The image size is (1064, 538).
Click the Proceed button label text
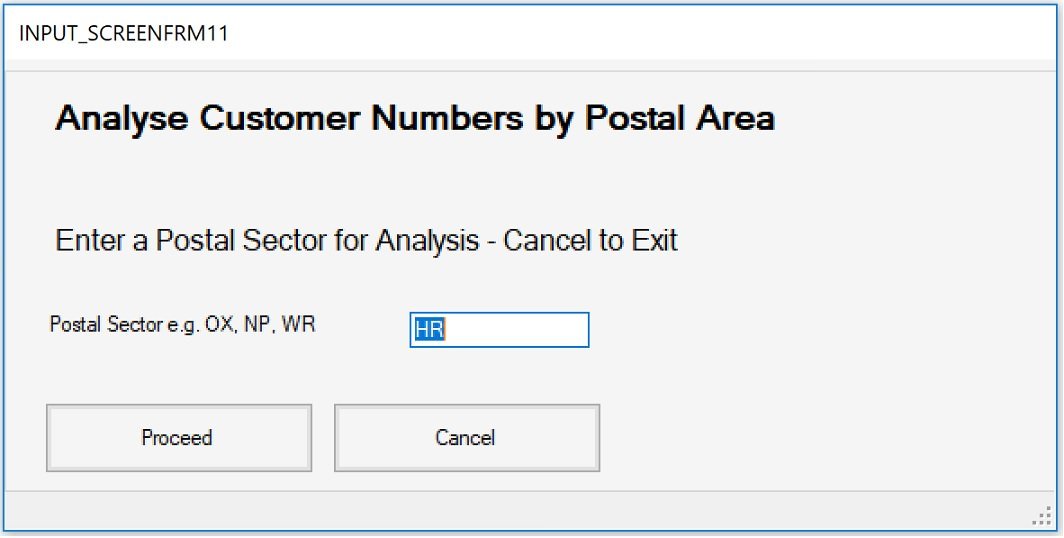tap(177, 437)
